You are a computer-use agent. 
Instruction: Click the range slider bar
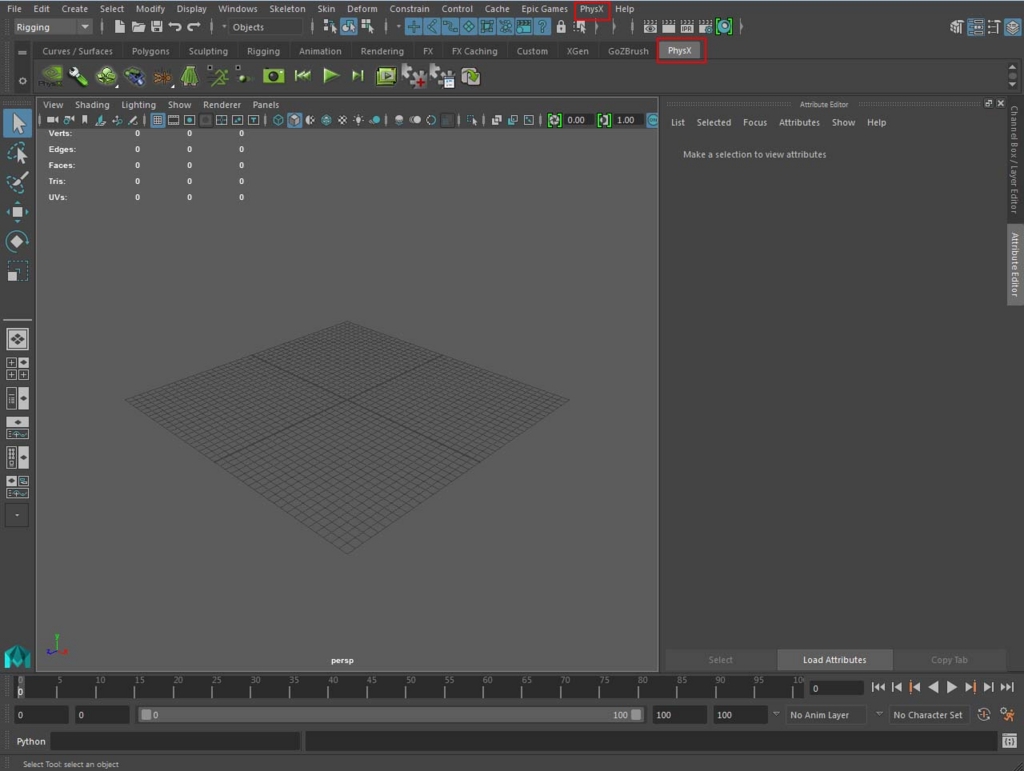391,715
